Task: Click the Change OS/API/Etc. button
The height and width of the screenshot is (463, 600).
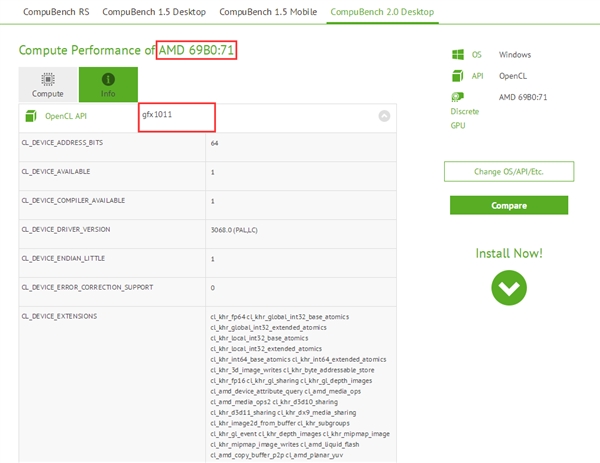Action: [508, 172]
